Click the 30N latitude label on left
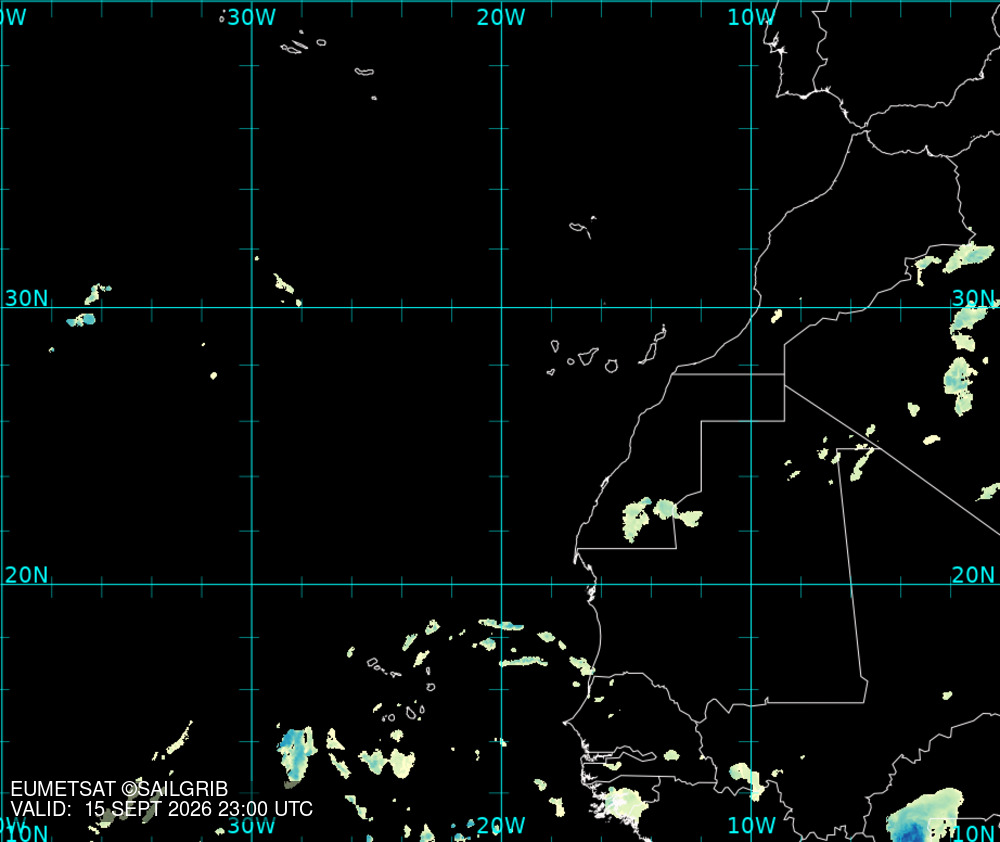Viewport: 1000px width, 842px height. point(26,298)
